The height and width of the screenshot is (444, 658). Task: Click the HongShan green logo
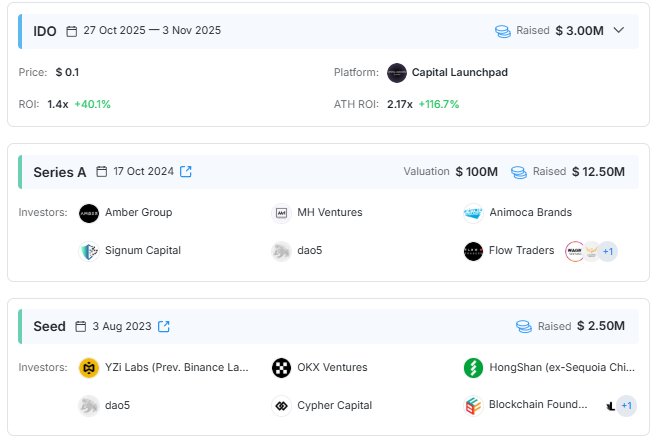pos(474,368)
